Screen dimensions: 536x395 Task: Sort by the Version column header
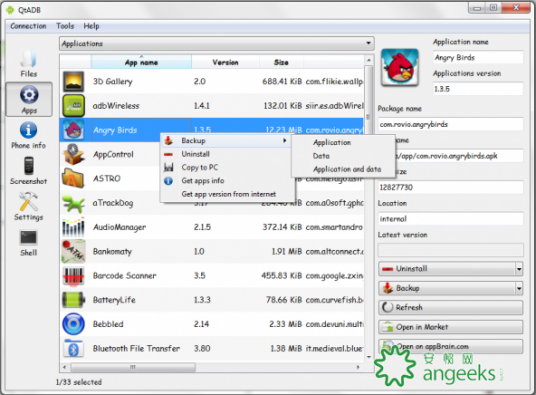pos(225,62)
